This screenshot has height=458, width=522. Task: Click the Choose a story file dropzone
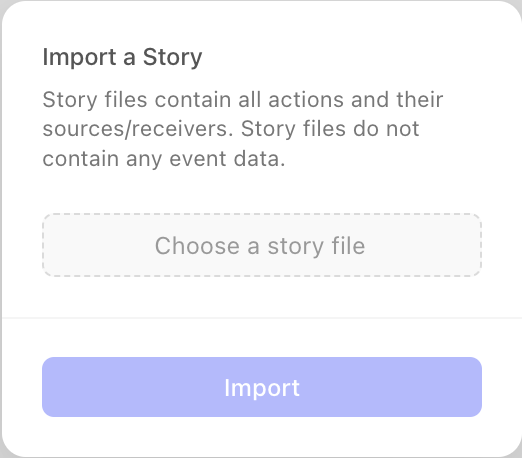pos(262,245)
